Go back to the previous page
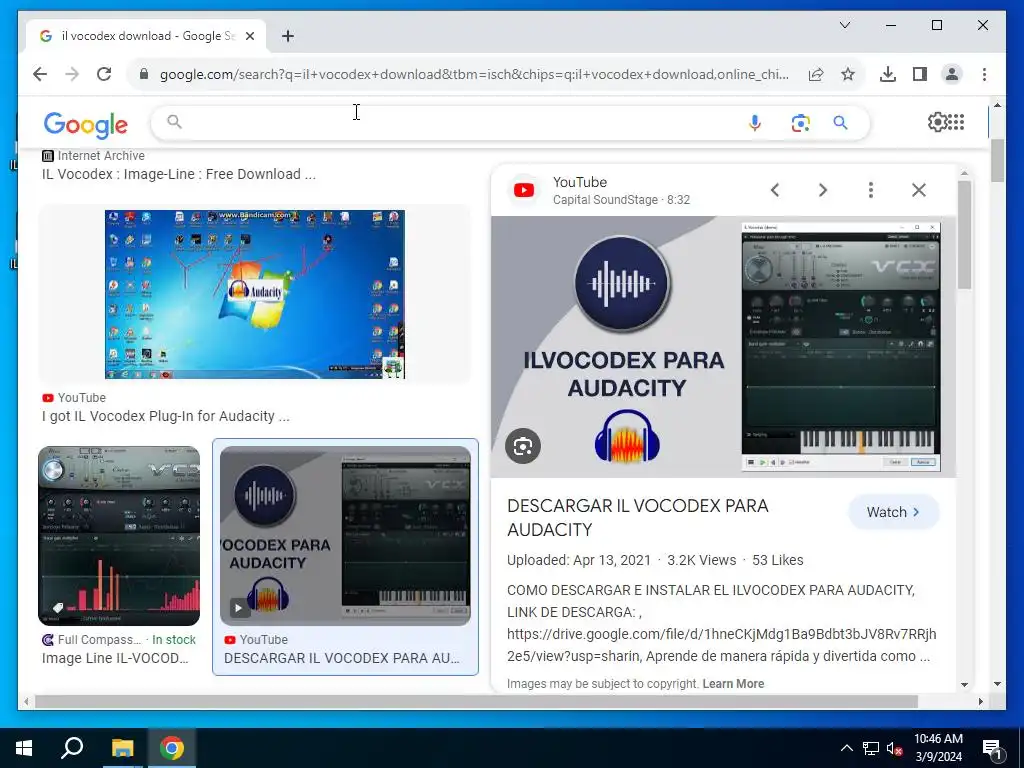 40,74
